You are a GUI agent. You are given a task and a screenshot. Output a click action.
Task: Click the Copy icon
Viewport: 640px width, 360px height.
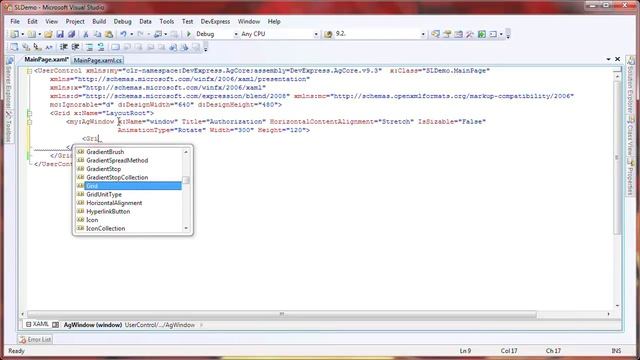click(x=97, y=34)
